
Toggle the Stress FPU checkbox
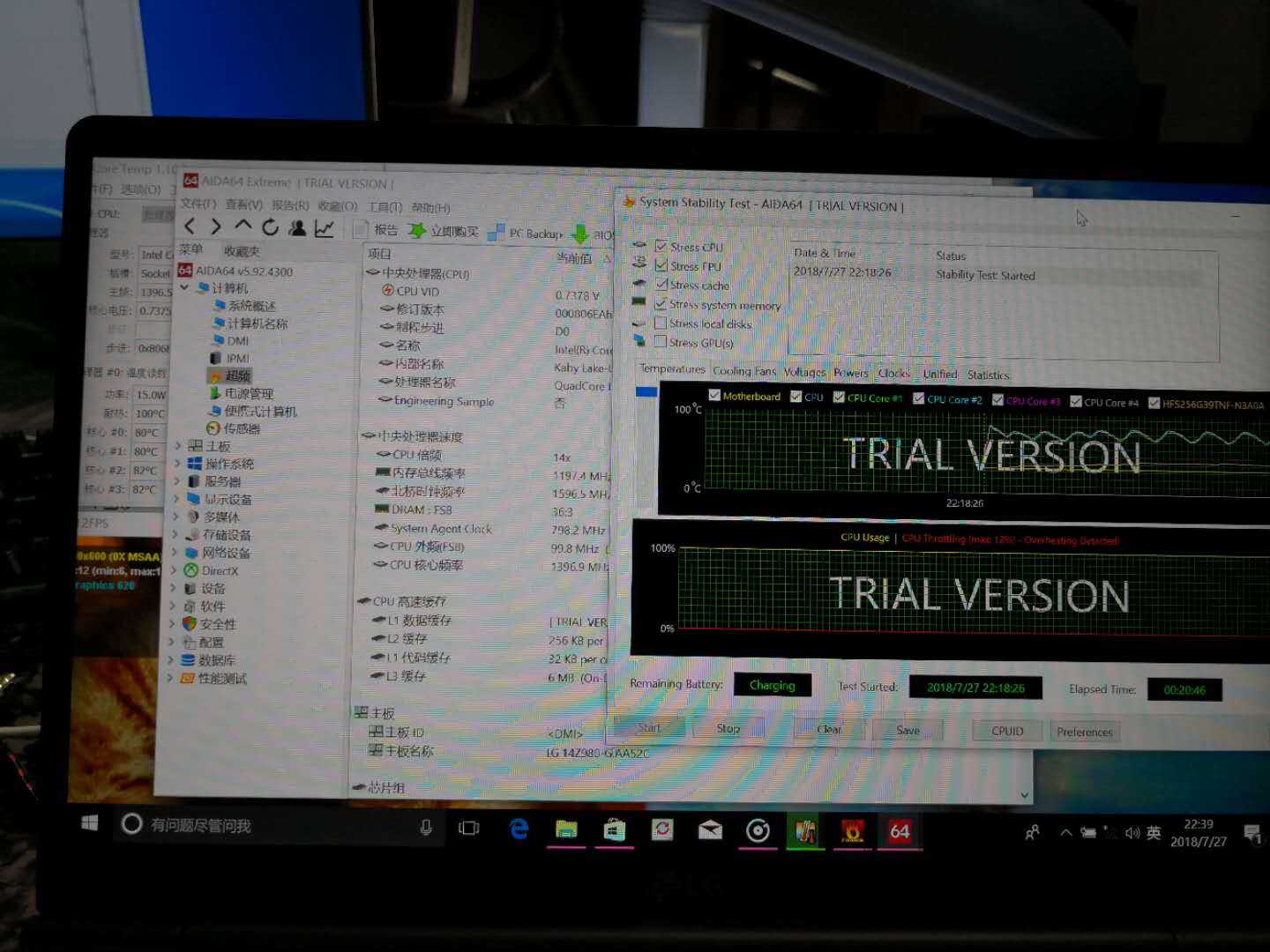(x=661, y=265)
